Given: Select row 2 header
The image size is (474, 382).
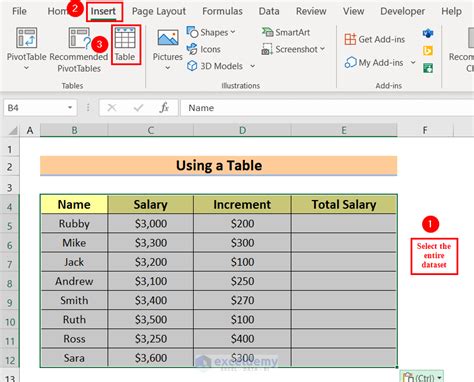Looking at the screenshot, I should coord(10,167).
